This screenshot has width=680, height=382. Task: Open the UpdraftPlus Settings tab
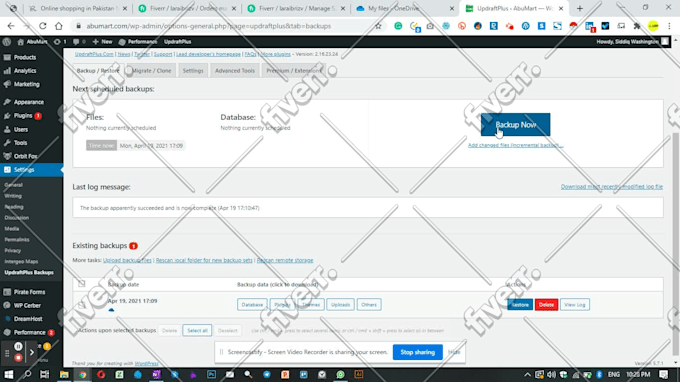(x=193, y=71)
